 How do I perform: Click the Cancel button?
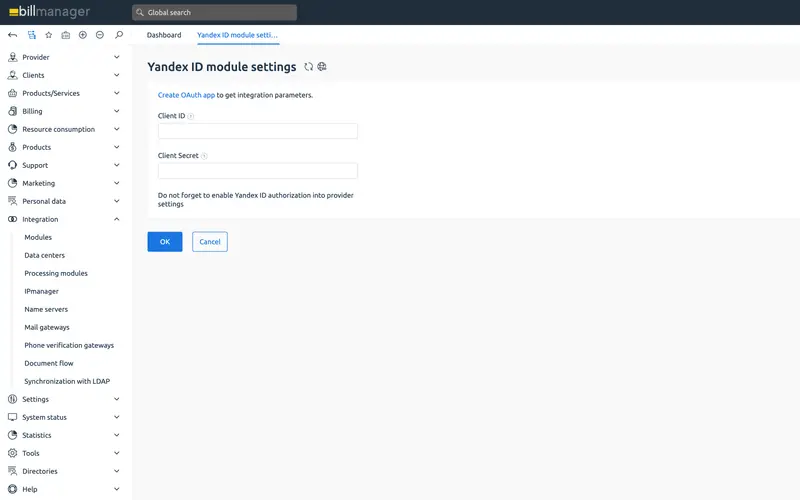[x=210, y=242]
